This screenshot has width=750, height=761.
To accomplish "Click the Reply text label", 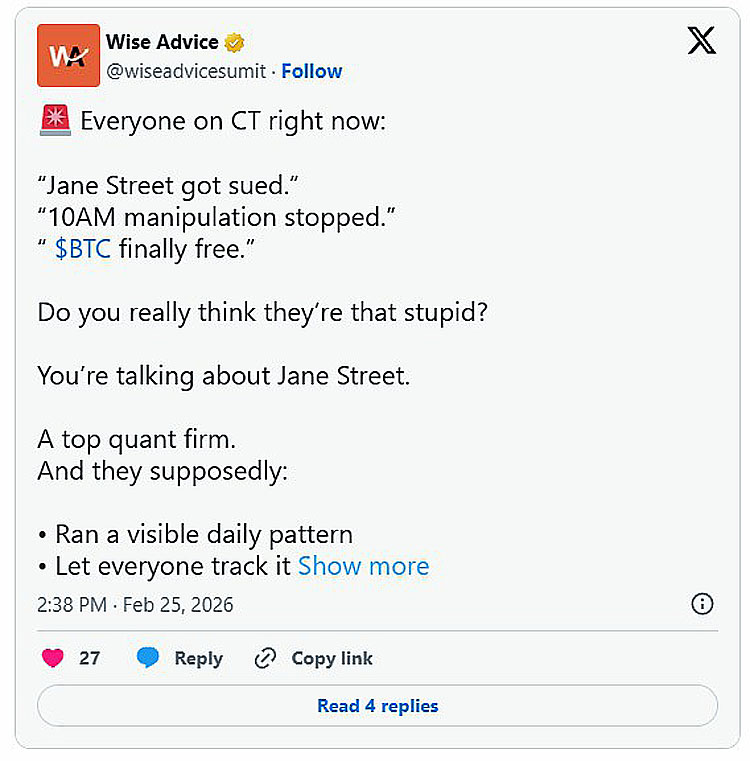I will (198, 658).
